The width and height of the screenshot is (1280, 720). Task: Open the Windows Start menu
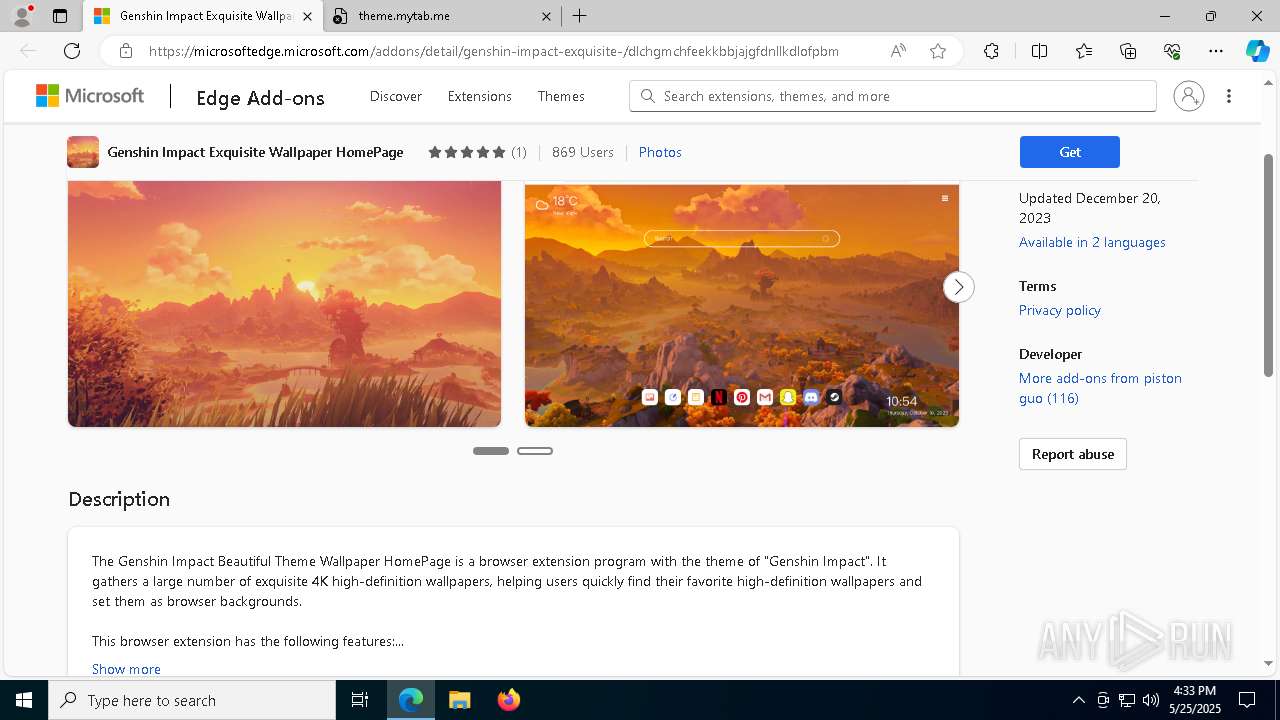point(24,700)
